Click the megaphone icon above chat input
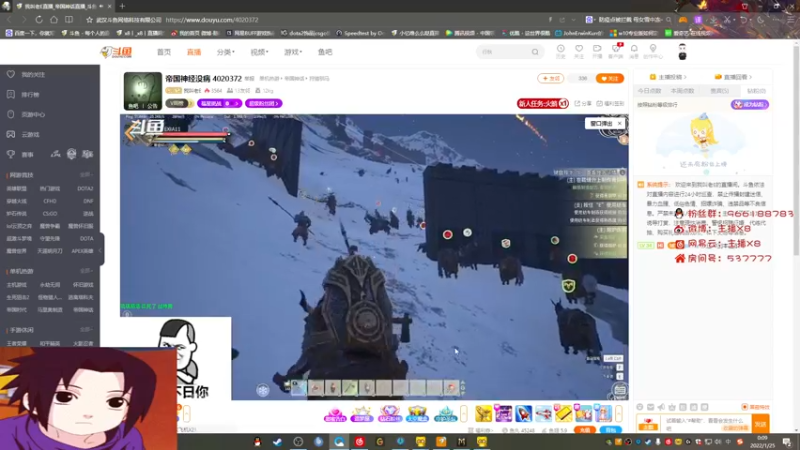This screenshot has width=800, height=450. 661,407
